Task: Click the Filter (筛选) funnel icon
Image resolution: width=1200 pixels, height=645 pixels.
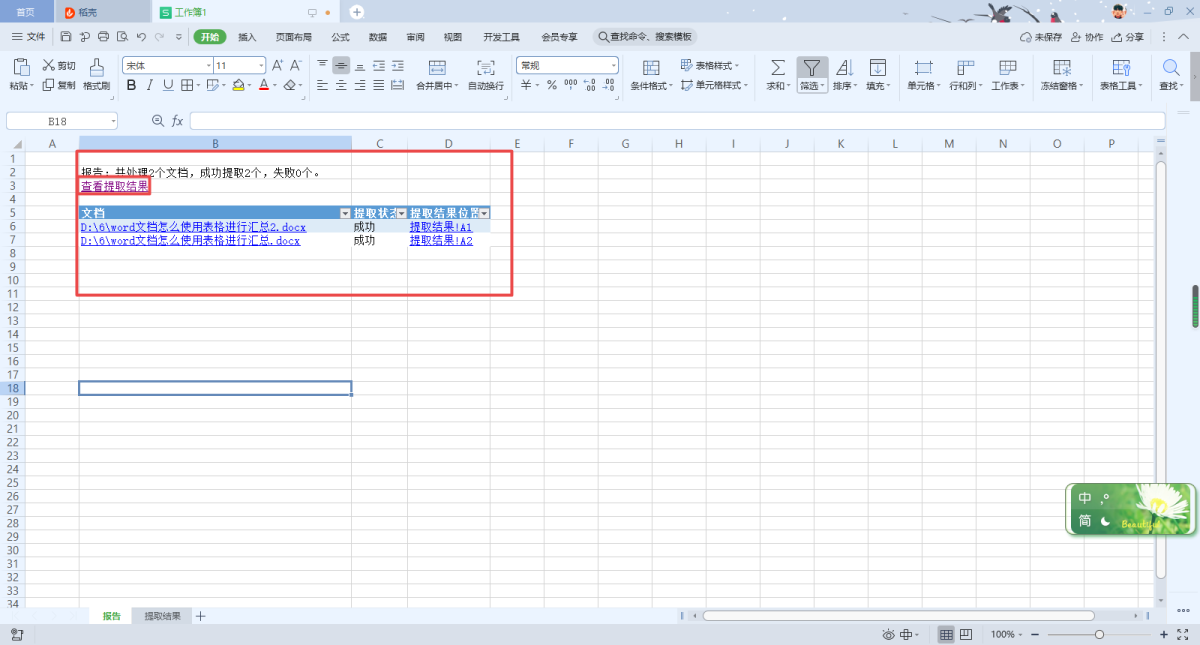Action: click(x=811, y=67)
